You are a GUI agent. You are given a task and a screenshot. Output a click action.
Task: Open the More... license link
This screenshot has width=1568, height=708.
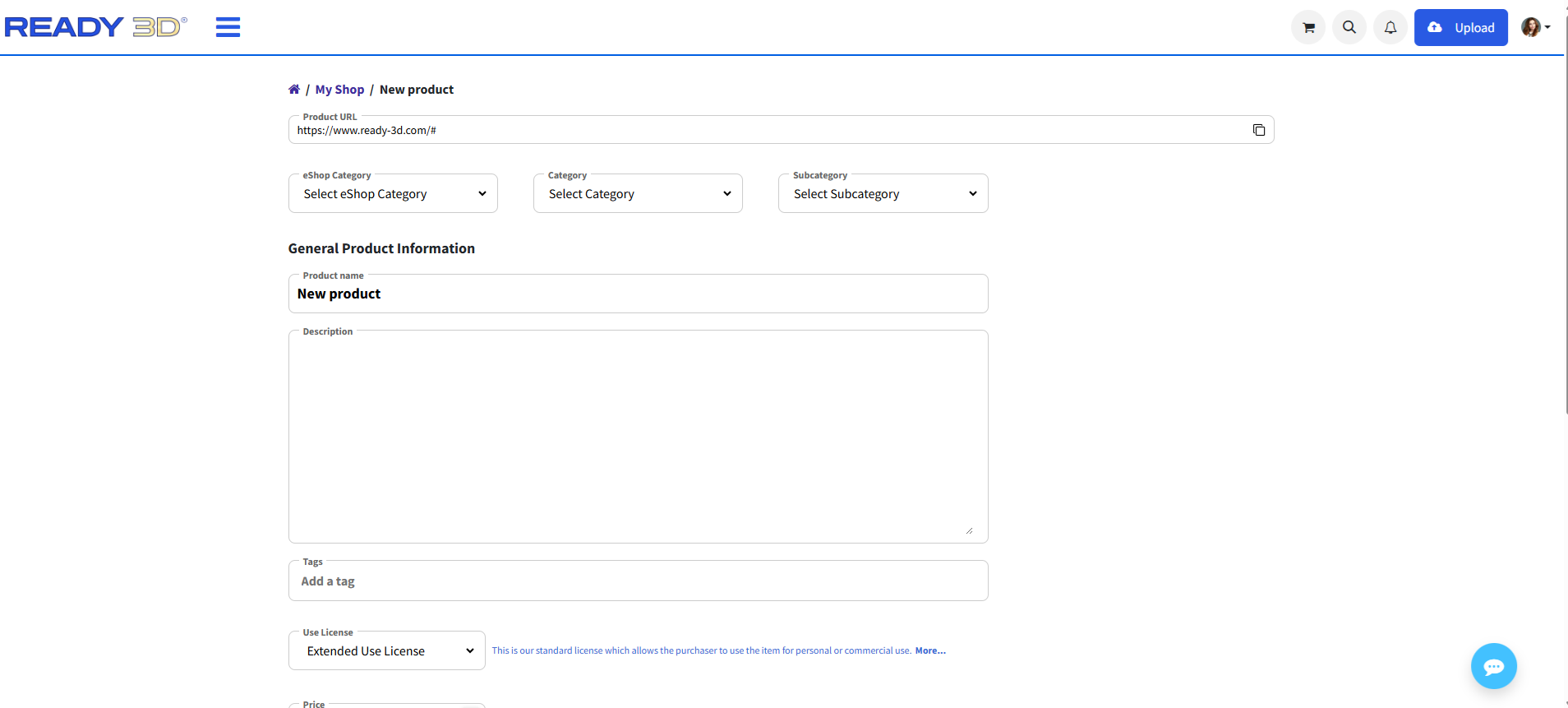point(930,650)
